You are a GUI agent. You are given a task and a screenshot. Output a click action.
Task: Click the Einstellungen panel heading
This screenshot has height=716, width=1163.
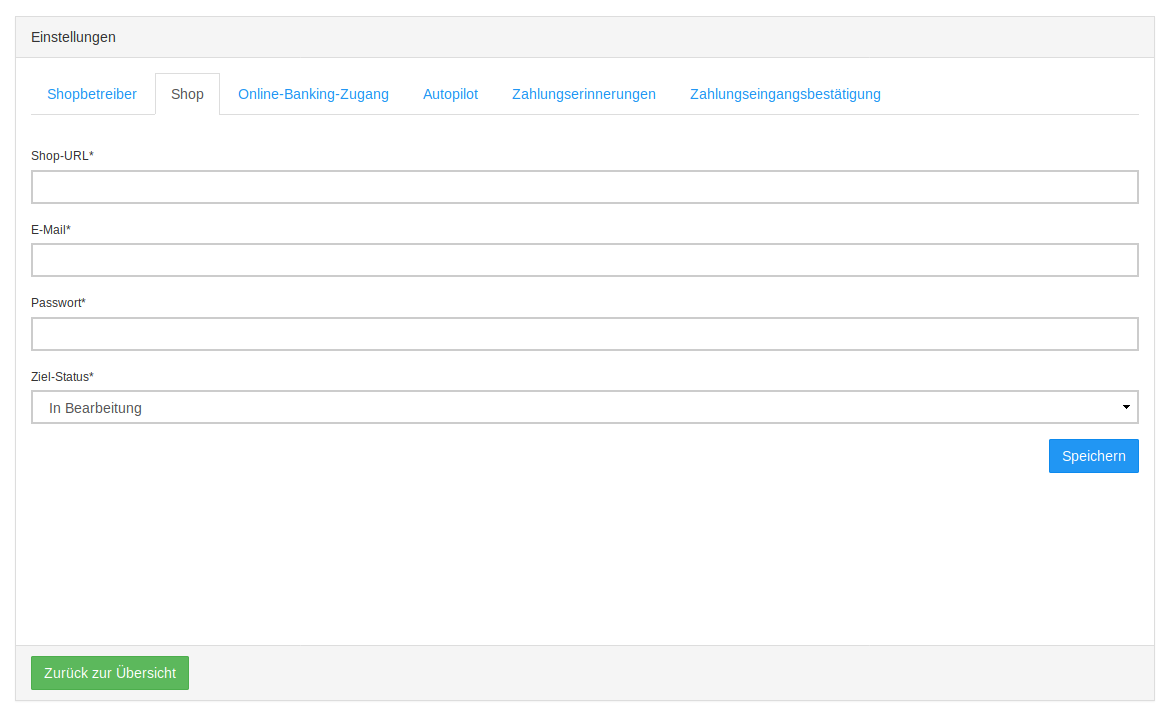(73, 37)
